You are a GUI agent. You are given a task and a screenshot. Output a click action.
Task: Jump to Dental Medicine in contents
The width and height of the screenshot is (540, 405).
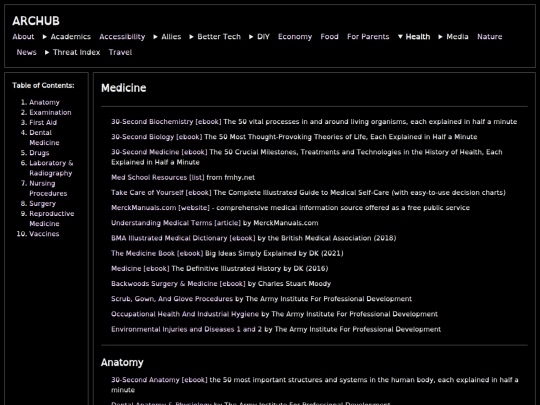[44, 137]
